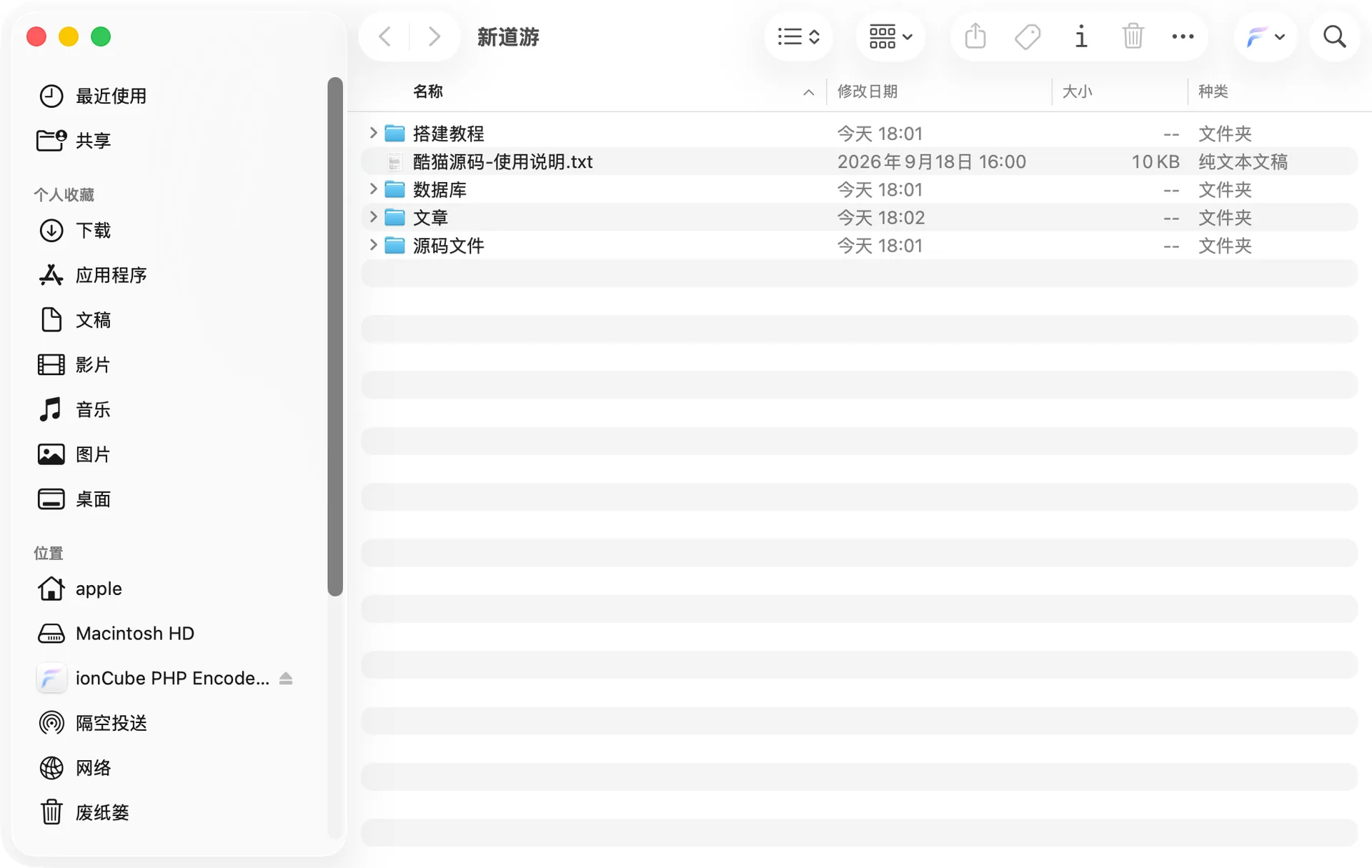Sort by the 大小 column header
Viewport: 1372px width, 868px height.
[1077, 91]
